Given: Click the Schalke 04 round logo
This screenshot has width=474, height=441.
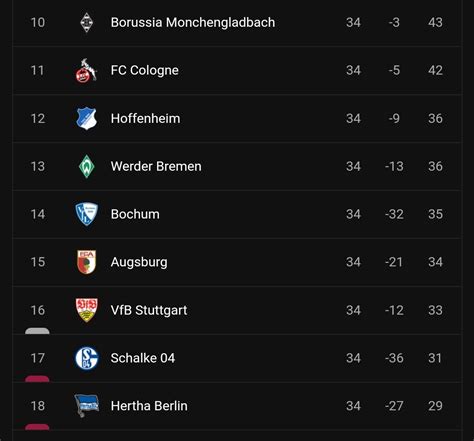Looking at the screenshot, I should 87,358.
